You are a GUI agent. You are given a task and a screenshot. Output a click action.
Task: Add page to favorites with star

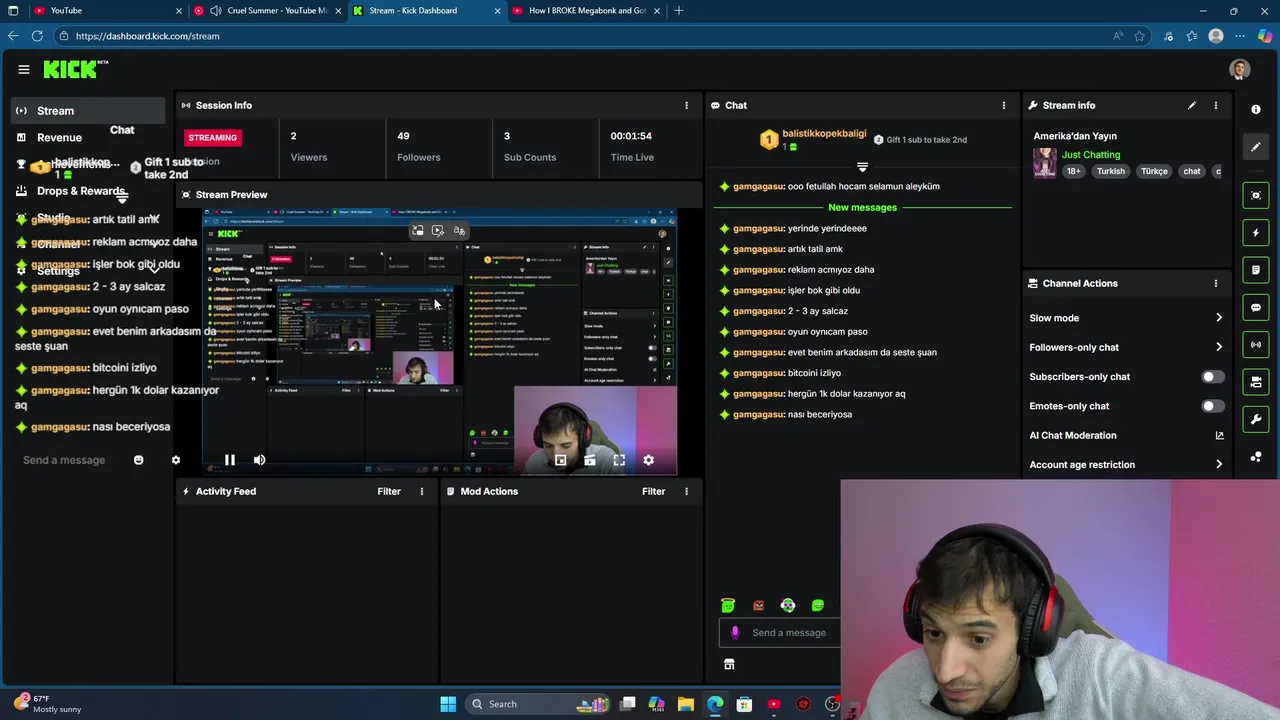click(1139, 36)
